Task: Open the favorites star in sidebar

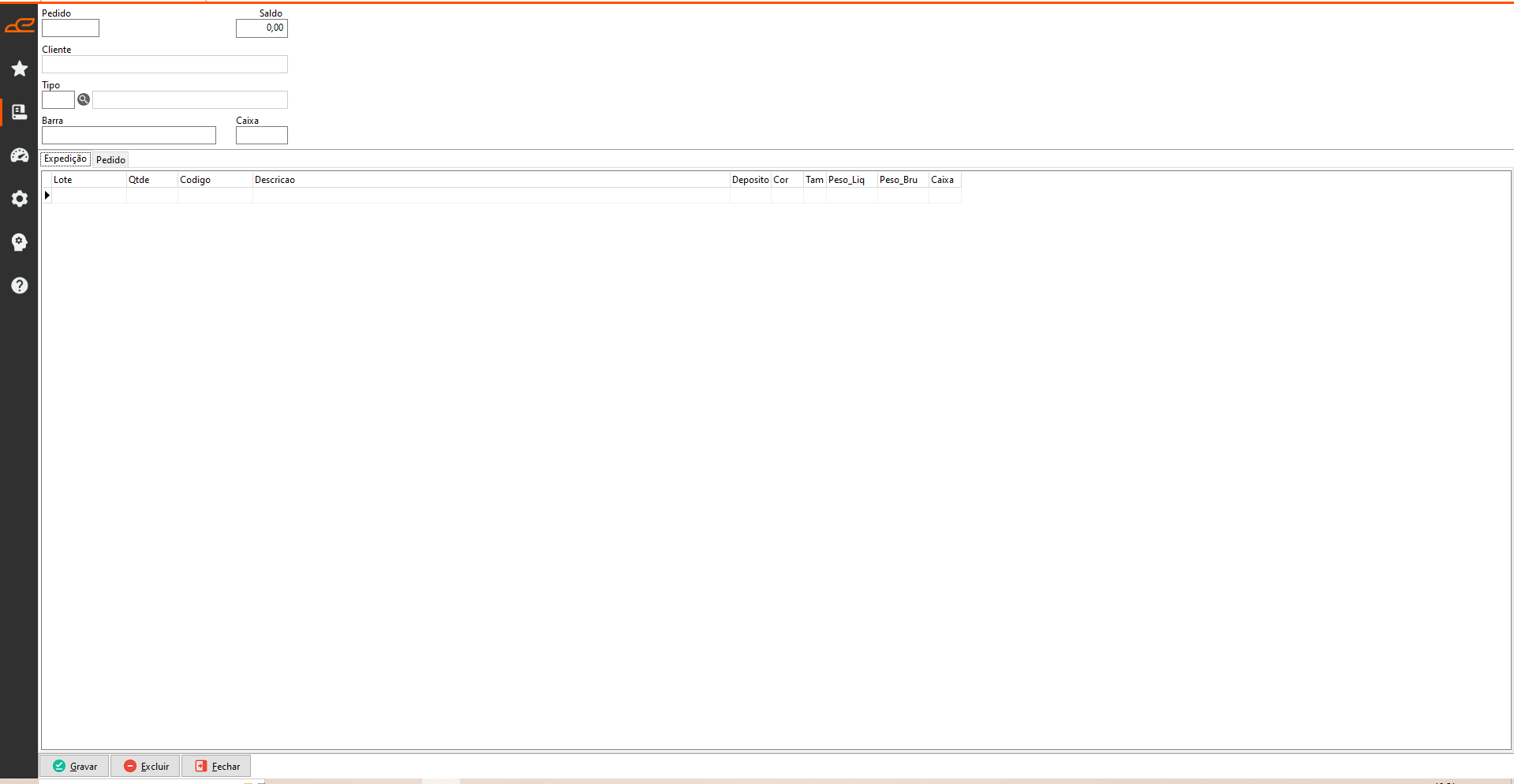Action: (x=20, y=69)
